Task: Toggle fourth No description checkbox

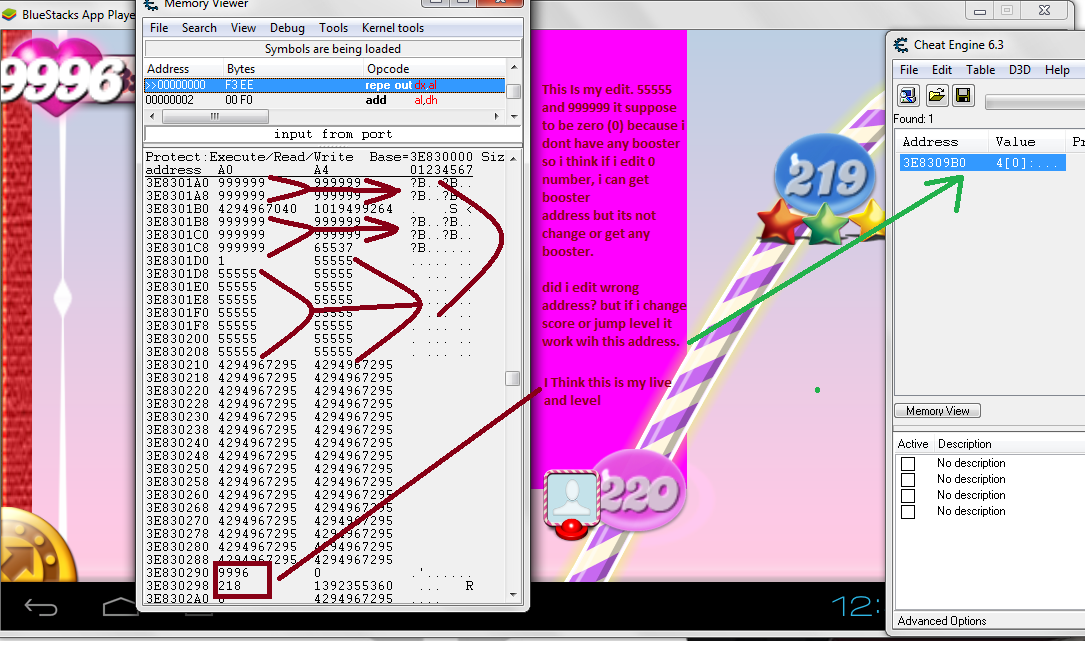Action: pyautogui.click(x=908, y=512)
